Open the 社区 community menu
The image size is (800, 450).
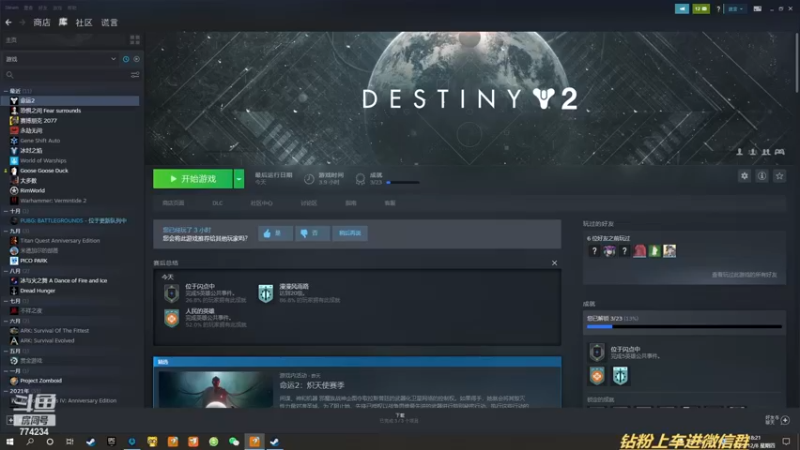tap(84, 22)
